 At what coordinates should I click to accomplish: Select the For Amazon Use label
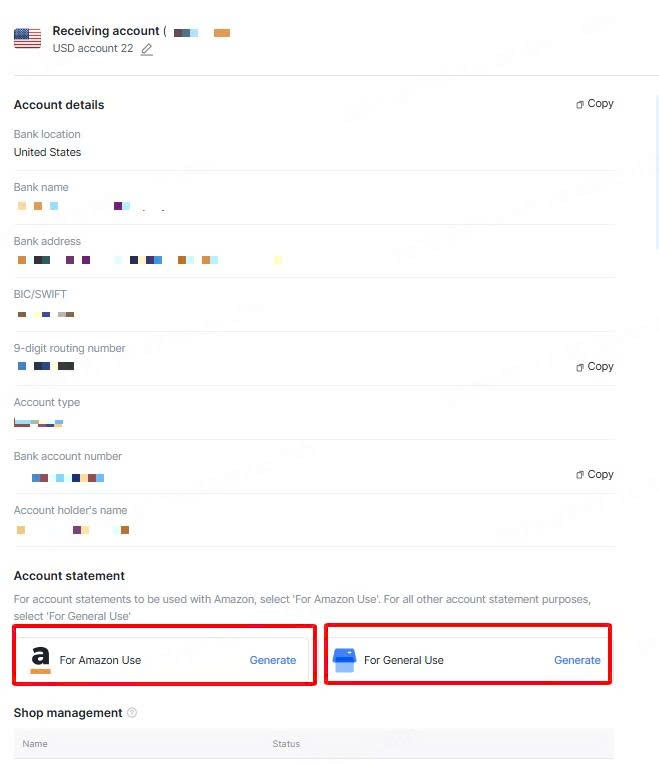tap(100, 660)
